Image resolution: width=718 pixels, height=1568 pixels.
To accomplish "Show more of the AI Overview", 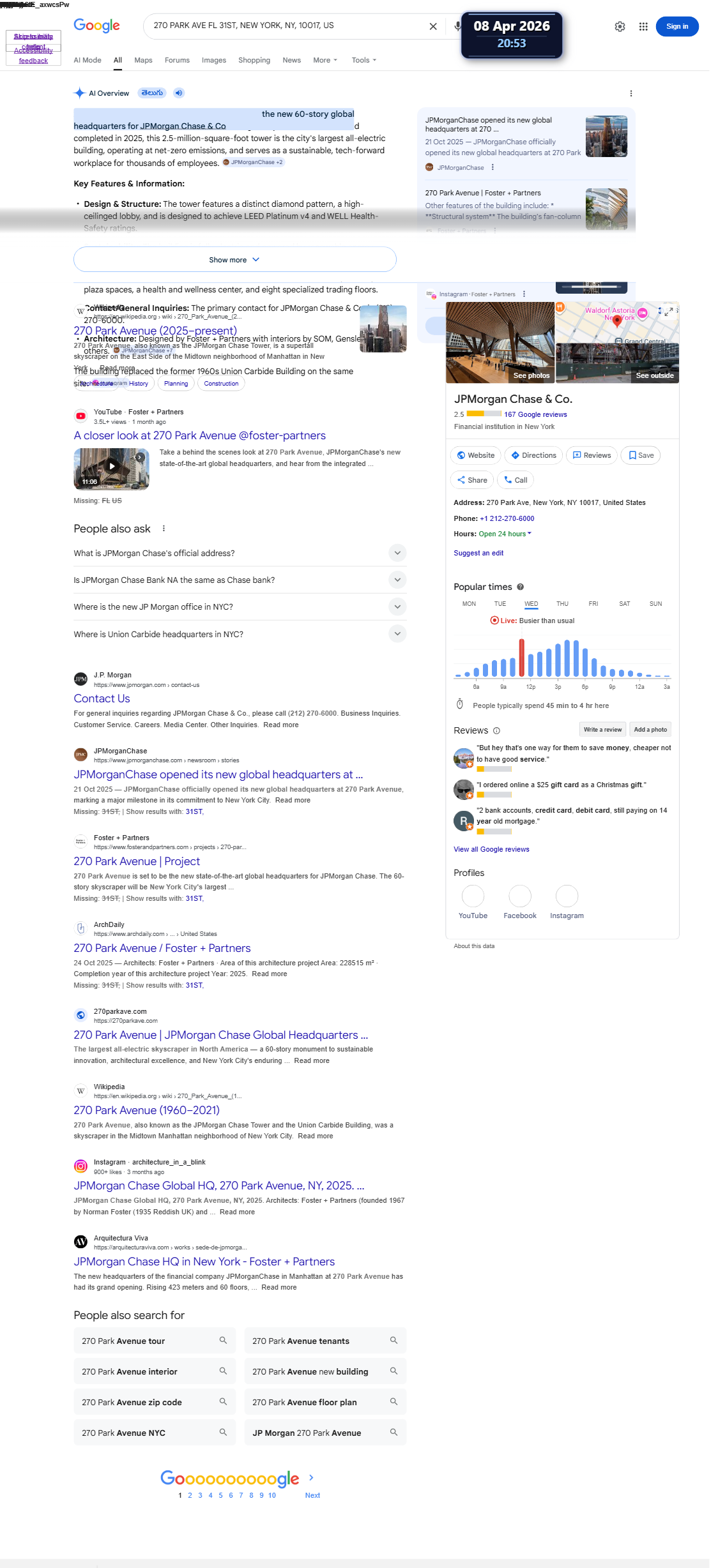I will pos(234,259).
